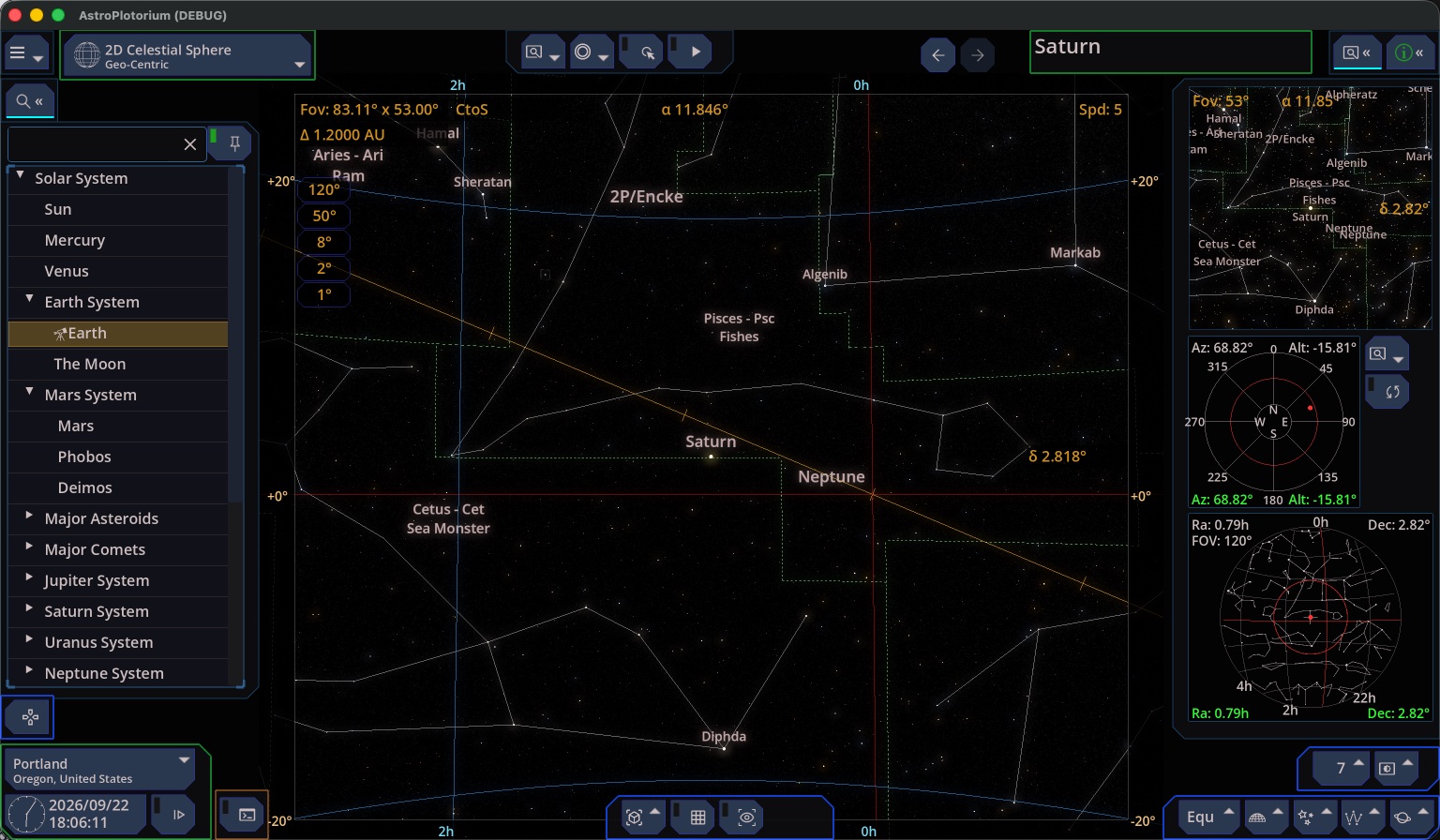This screenshot has height=840, width=1440.
Task: Expand the Neptune System node
Action: 29,670
